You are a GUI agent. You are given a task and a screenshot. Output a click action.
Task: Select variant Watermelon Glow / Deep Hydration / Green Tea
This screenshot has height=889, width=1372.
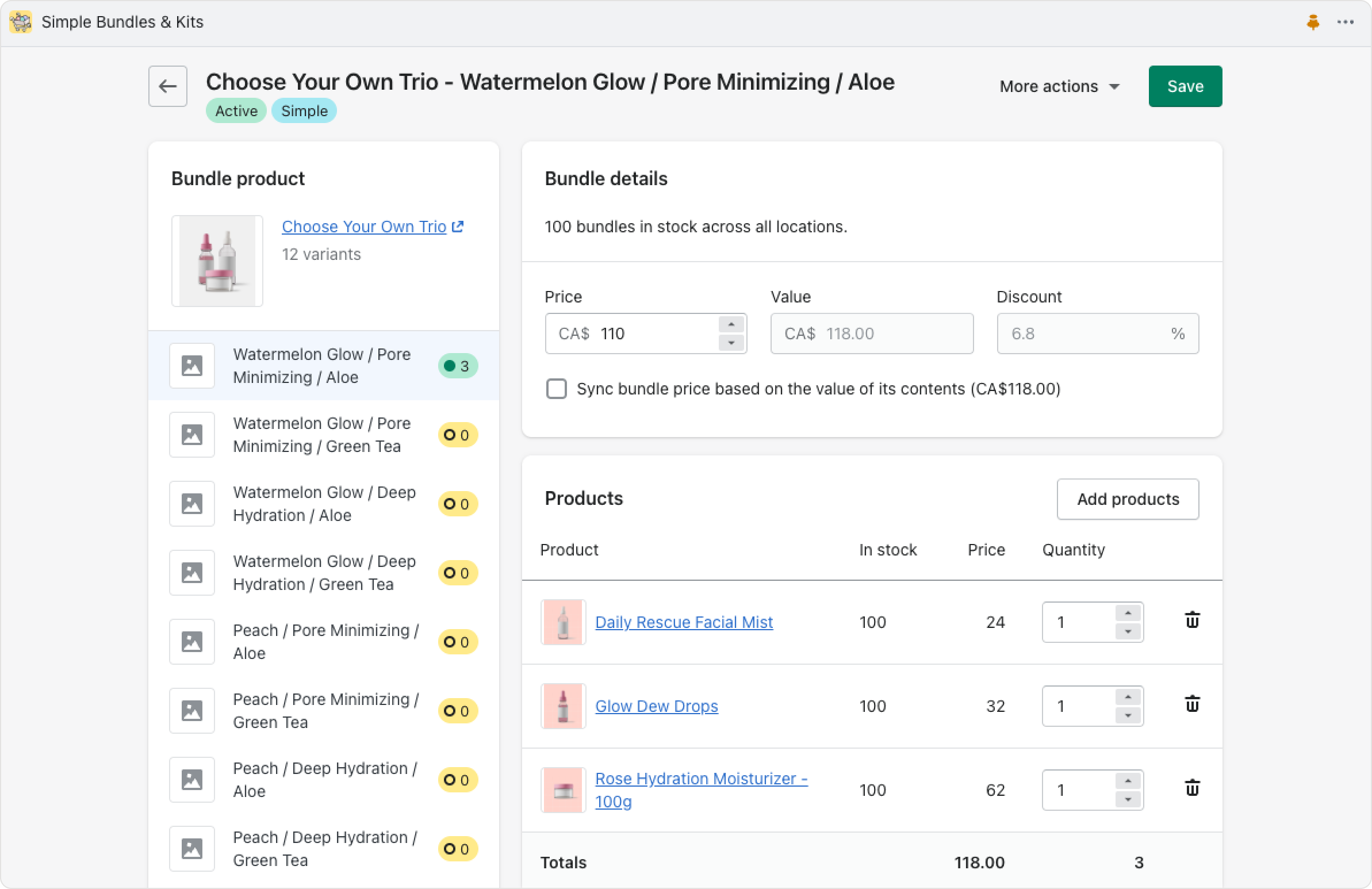click(323, 573)
